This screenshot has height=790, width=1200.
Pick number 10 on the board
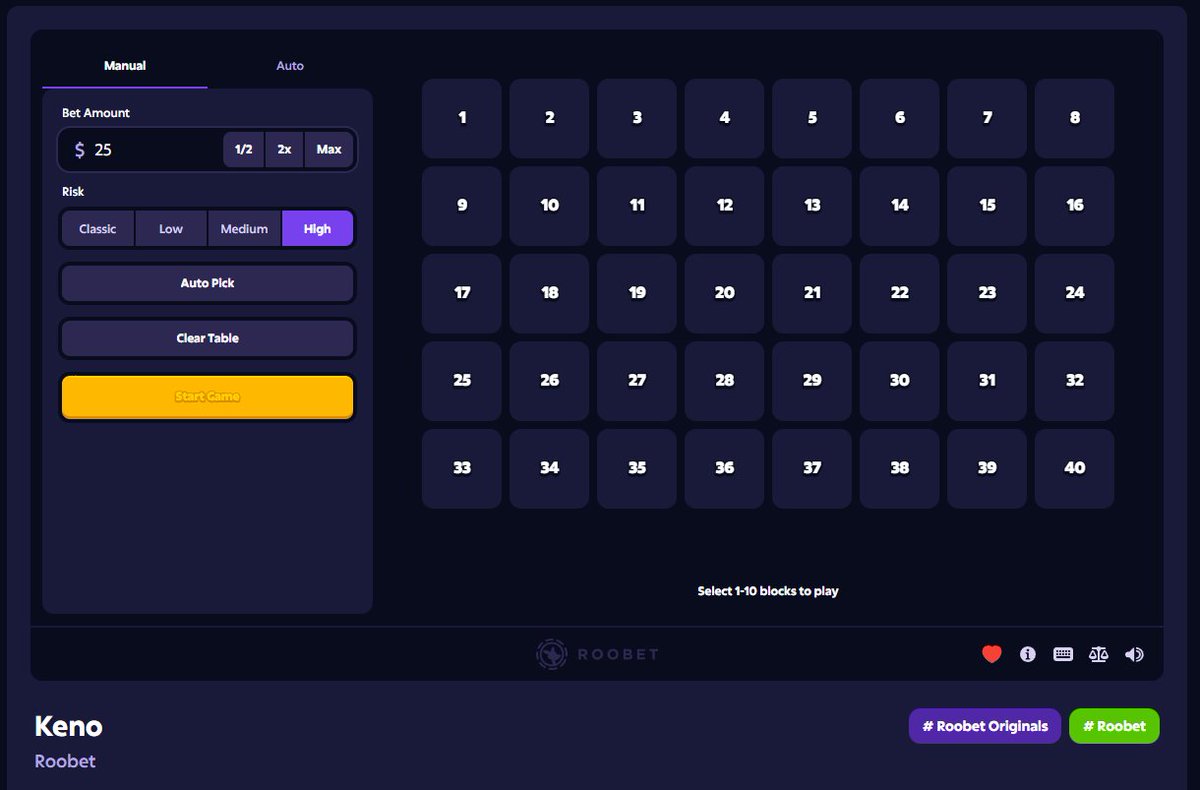point(549,206)
